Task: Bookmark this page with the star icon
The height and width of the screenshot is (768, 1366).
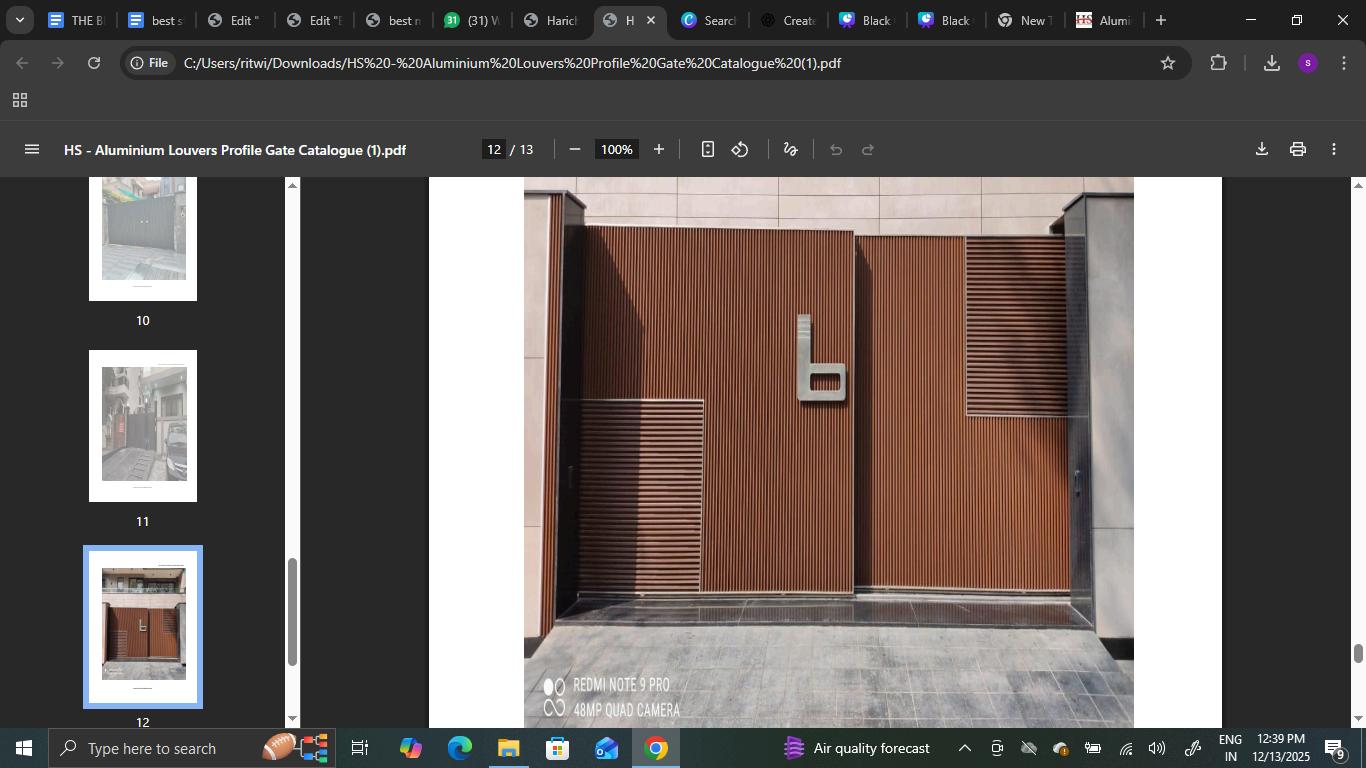Action: point(1167,63)
